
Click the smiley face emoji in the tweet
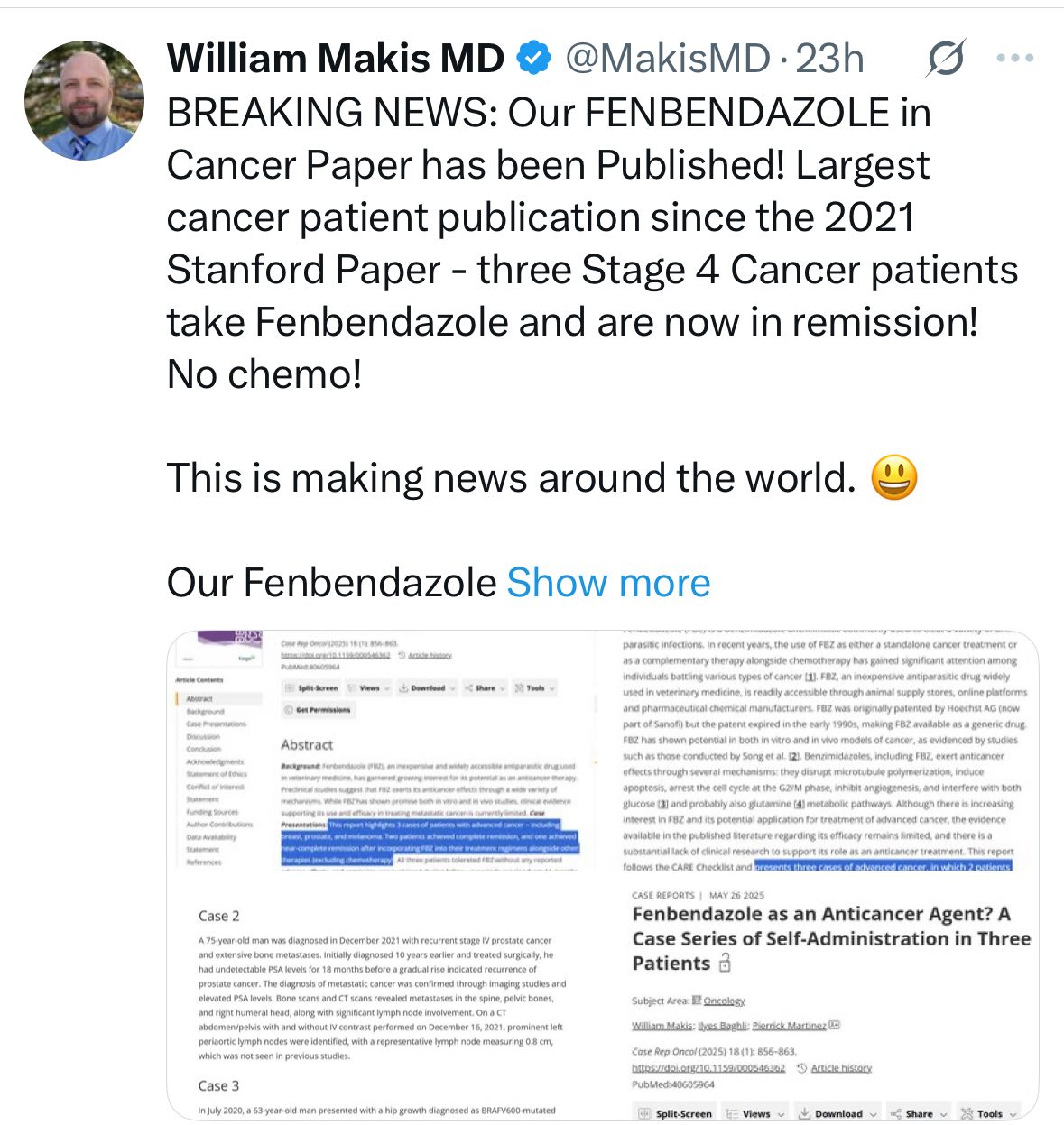[x=893, y=478]
